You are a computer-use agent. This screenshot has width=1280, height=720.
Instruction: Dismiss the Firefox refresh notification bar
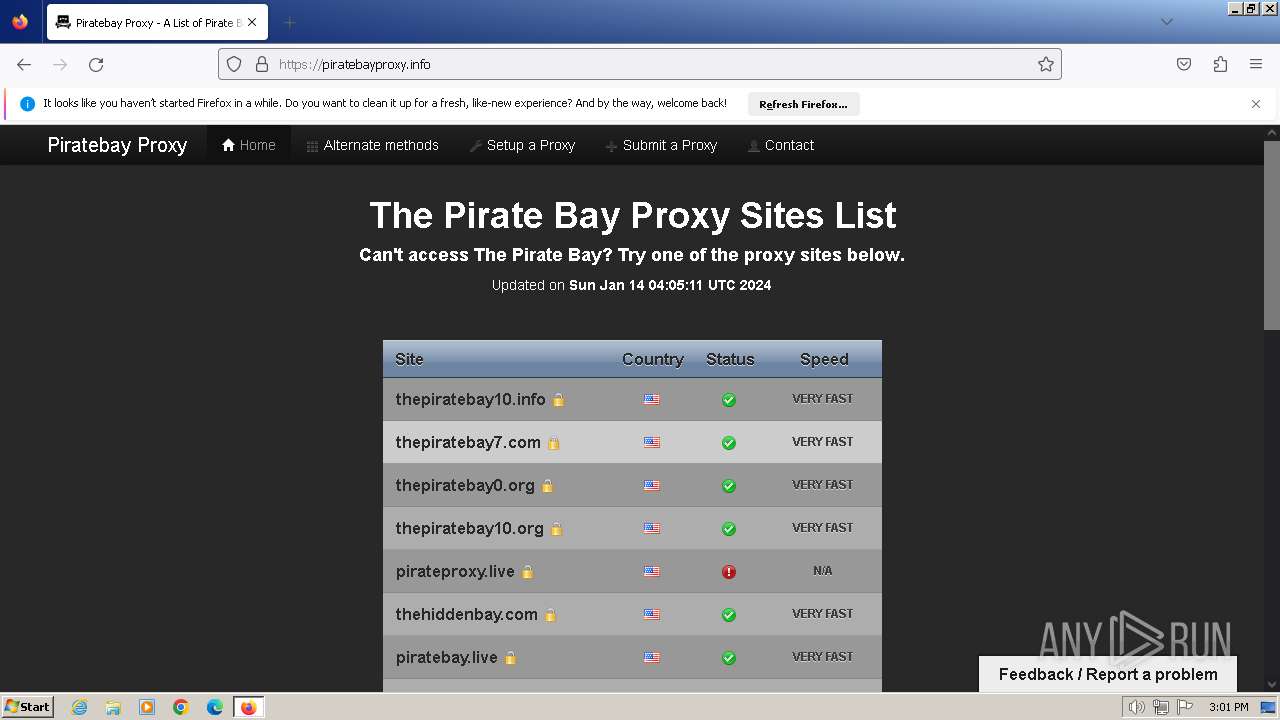1256,104
